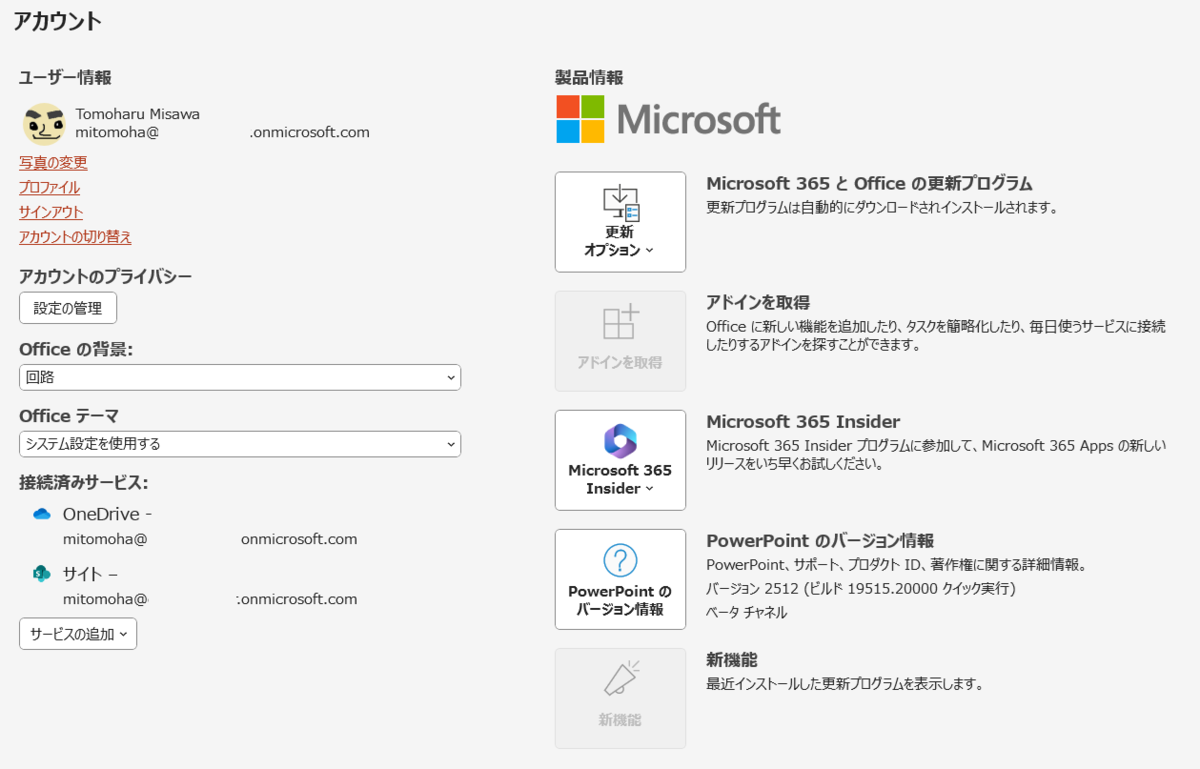
Task: Click the 接続済みサービス heading
Action: [x=84, y=482]
